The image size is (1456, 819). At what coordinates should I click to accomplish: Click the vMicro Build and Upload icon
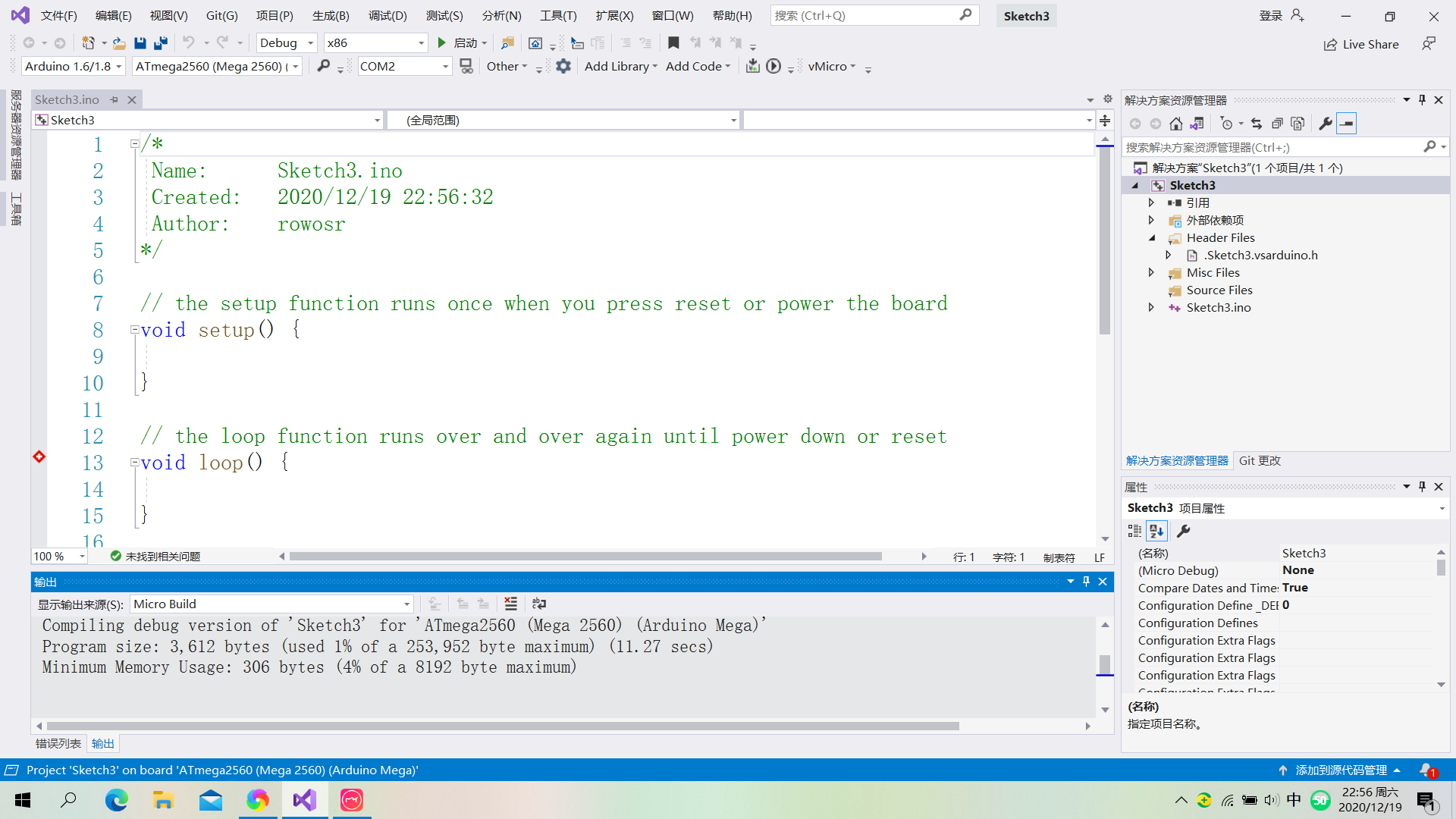click(x=753, y=66)
